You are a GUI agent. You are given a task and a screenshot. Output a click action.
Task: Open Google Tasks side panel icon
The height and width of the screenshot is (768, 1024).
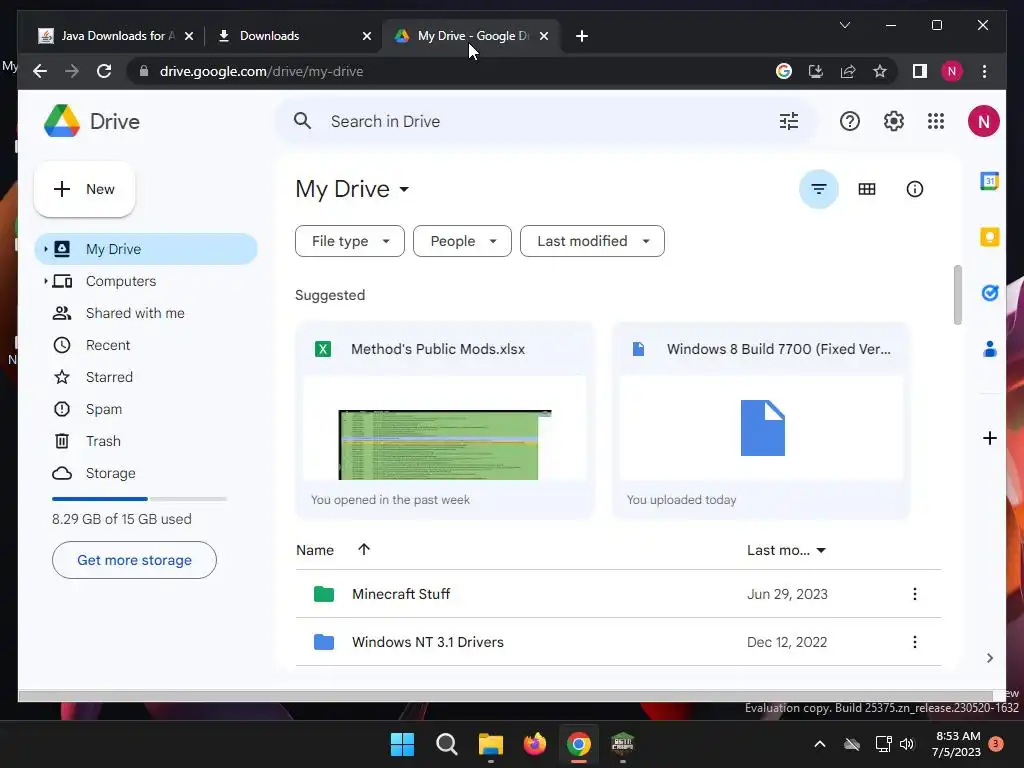989,293
